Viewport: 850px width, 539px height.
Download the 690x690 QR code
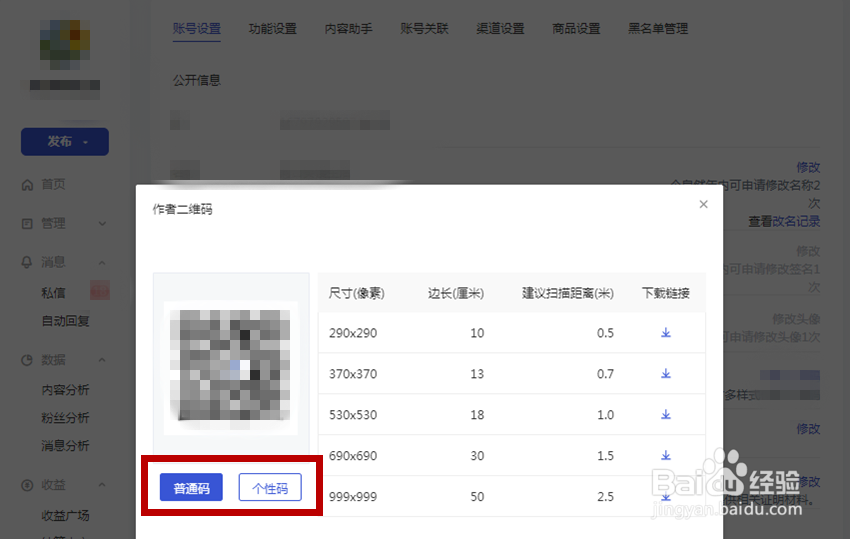coord(666,455)
